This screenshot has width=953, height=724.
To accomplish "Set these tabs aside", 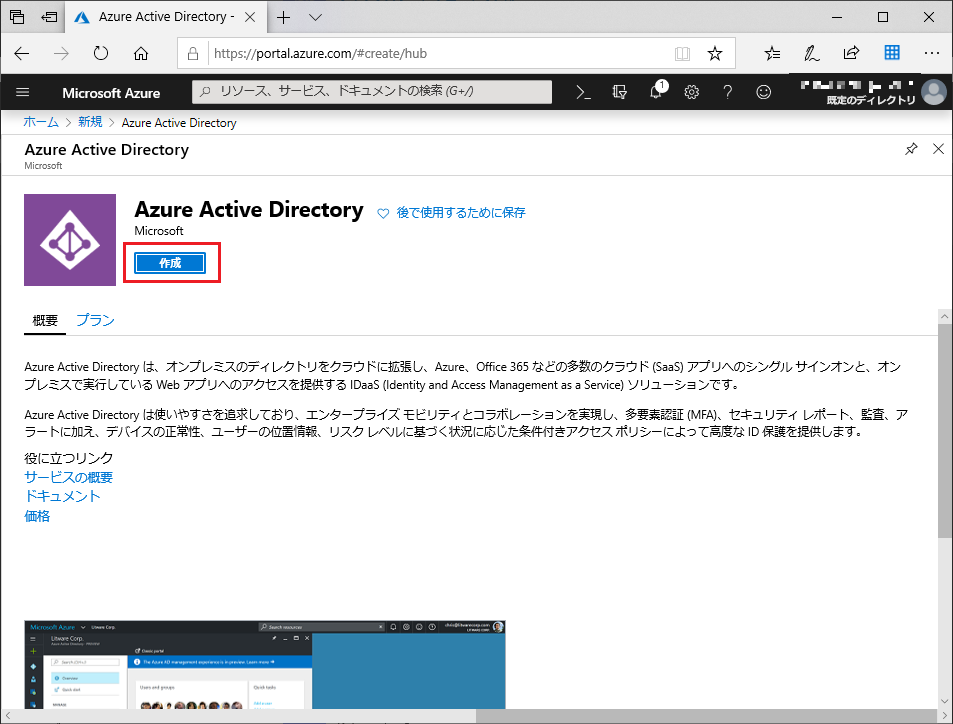I will (49, 17).
